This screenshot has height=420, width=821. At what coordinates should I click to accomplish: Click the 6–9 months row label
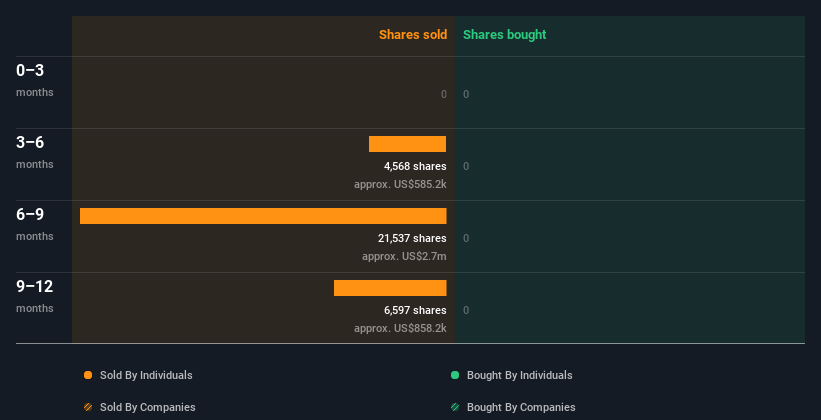click(x=35, y=224)
